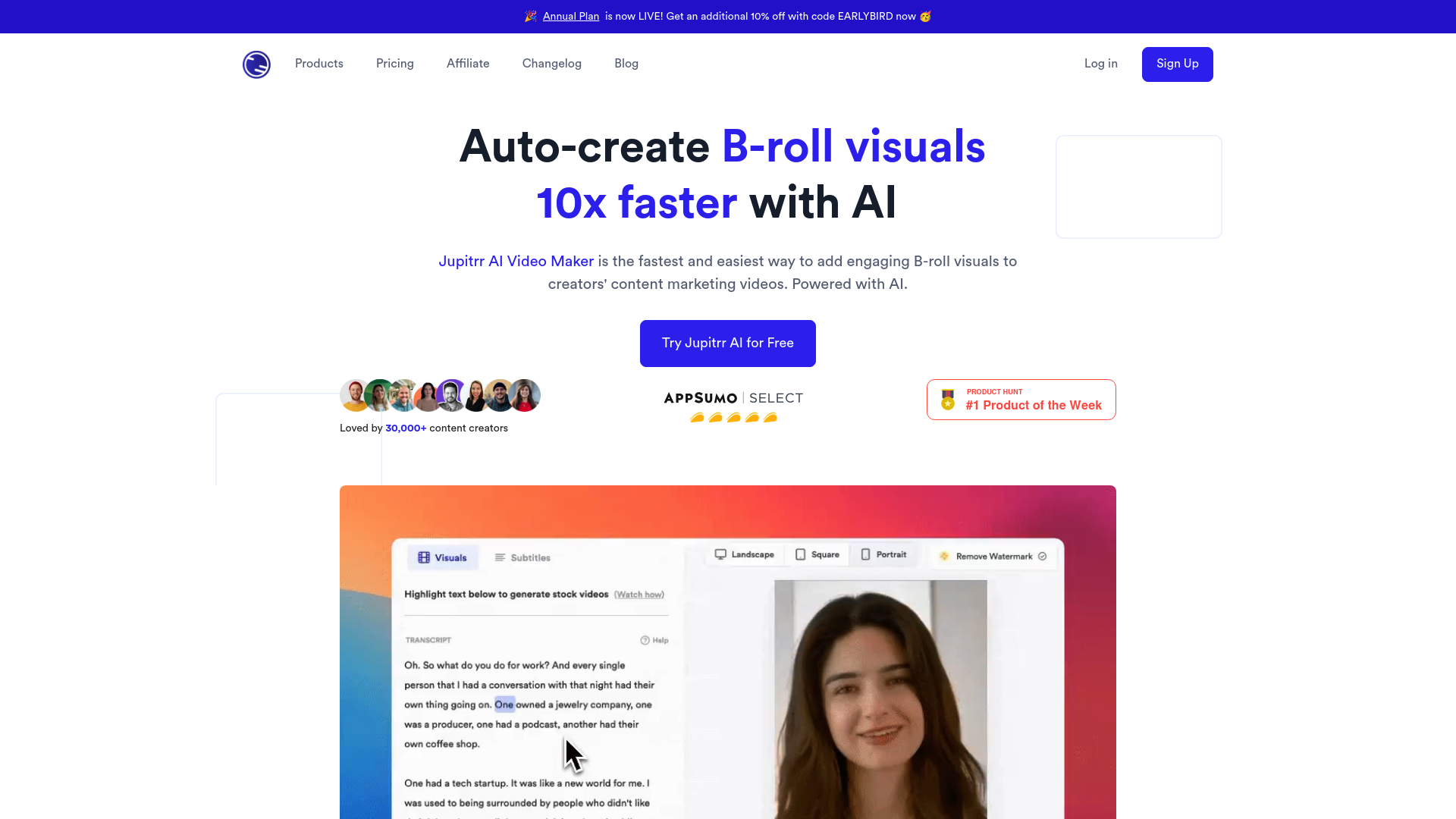This screenshot has height=819, width=1456.
Task: Click the Remove Watermark icon
Action: click(x=943, y=556)
